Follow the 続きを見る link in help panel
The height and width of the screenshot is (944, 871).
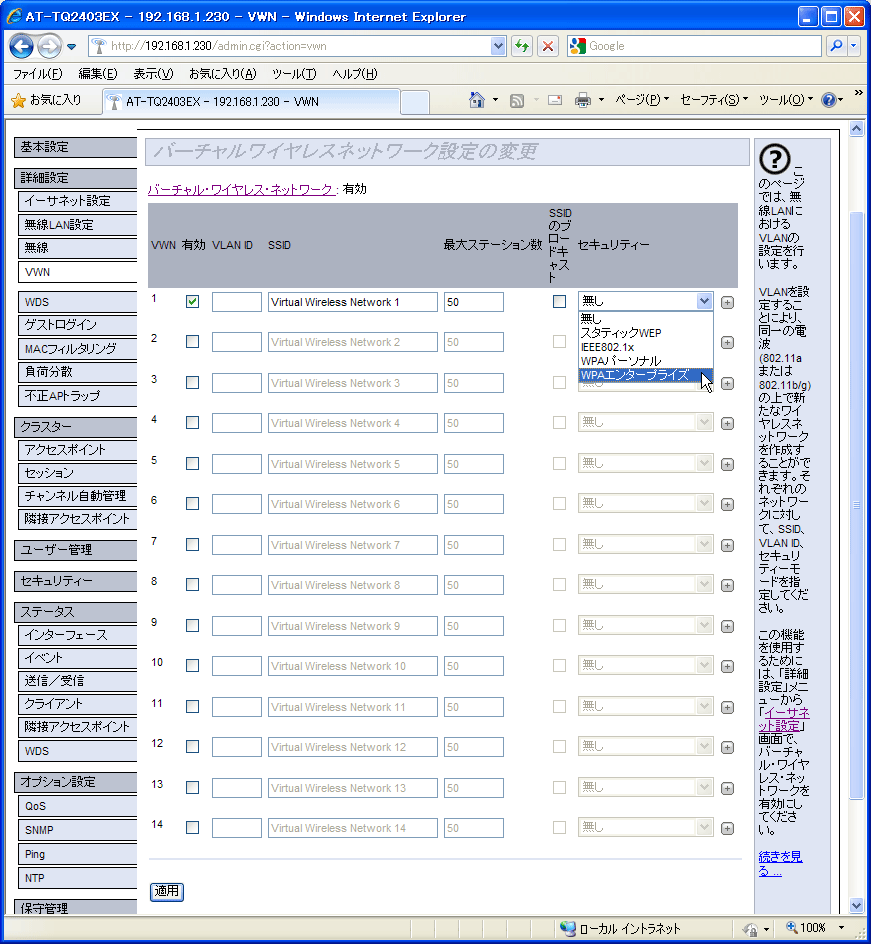(780, 863)
